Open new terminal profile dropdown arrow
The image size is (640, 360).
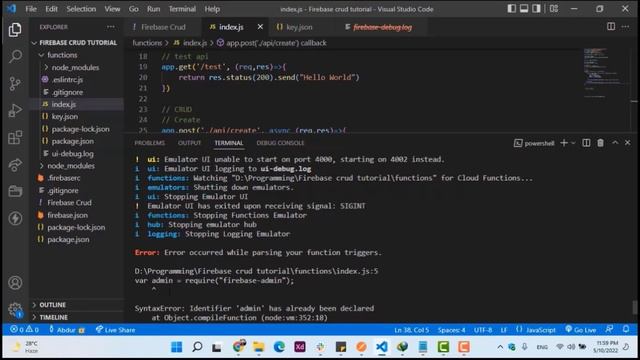click(x=573, y=143)
